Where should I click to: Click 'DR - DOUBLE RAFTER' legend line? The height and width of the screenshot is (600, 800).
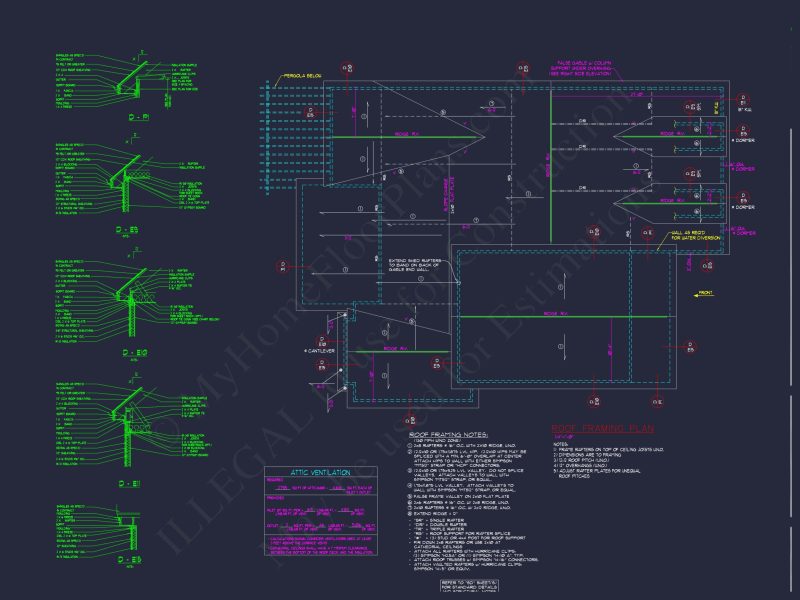click(440, 524)
